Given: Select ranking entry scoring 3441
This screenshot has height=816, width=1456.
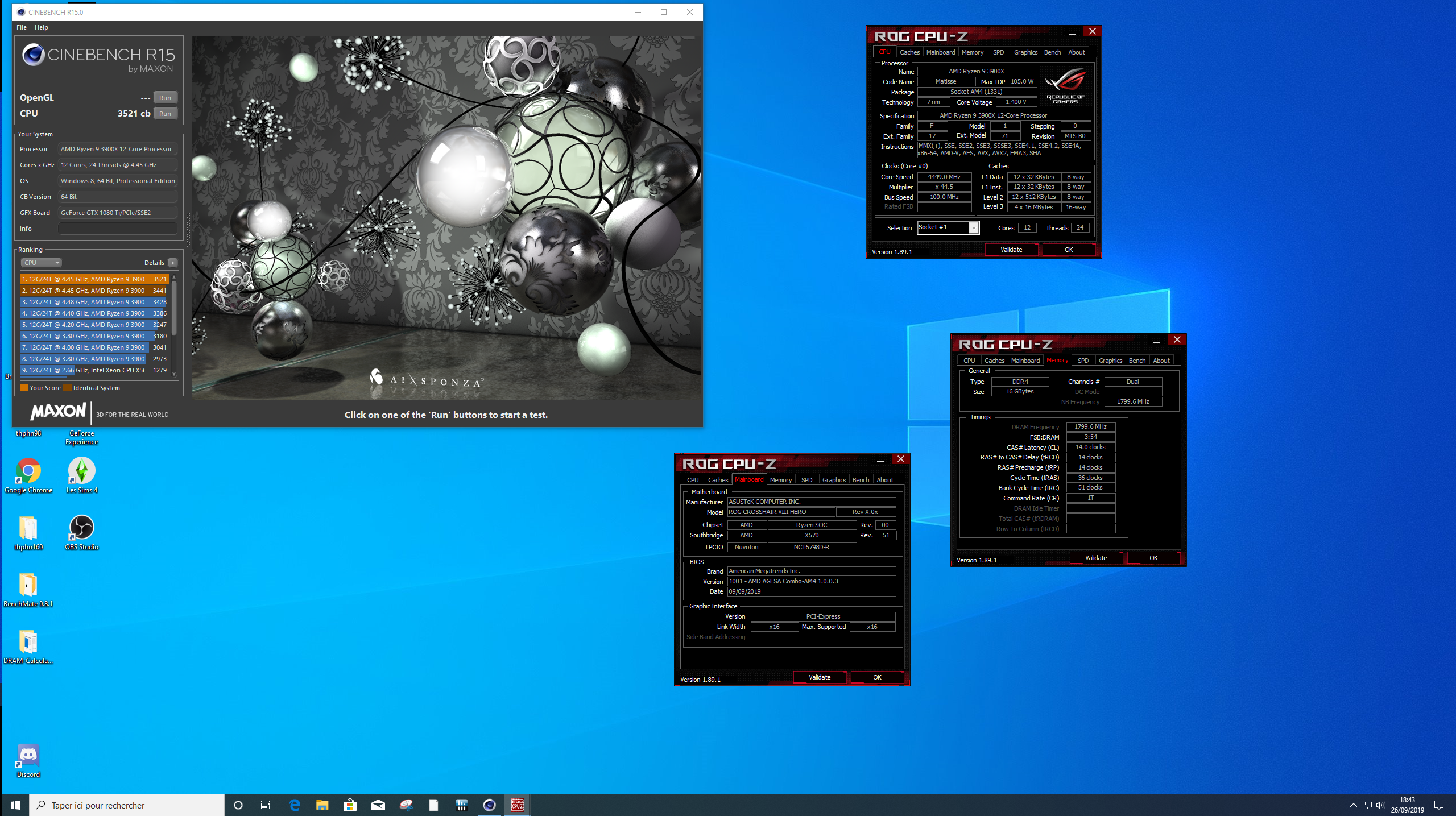Looking at the screenshot, I should coord(94,291).
